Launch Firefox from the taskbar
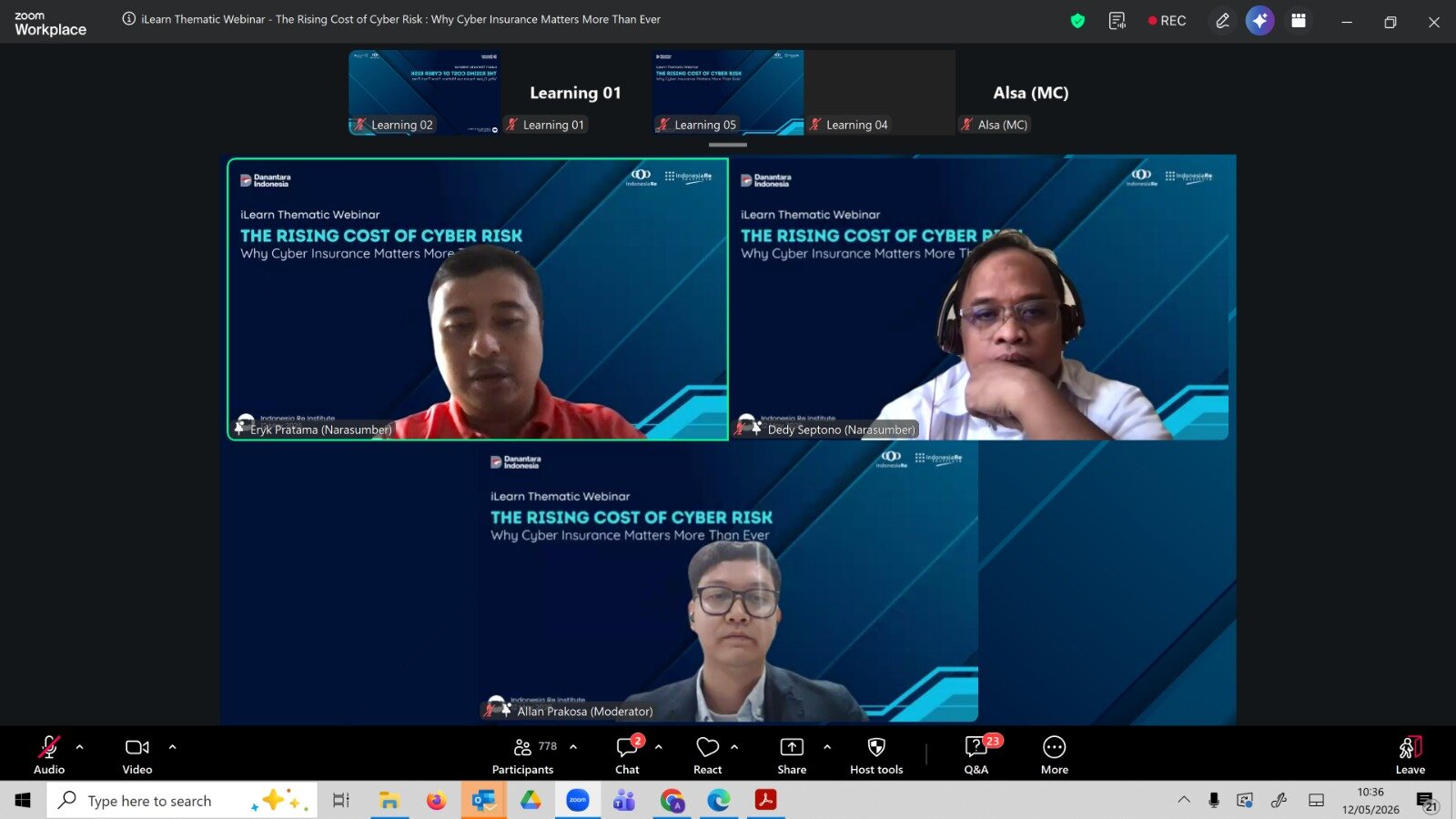 coord(437,801)
